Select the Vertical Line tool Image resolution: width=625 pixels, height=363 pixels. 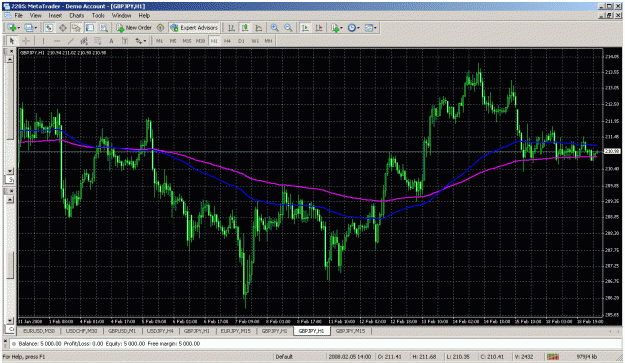pos(43,41)
